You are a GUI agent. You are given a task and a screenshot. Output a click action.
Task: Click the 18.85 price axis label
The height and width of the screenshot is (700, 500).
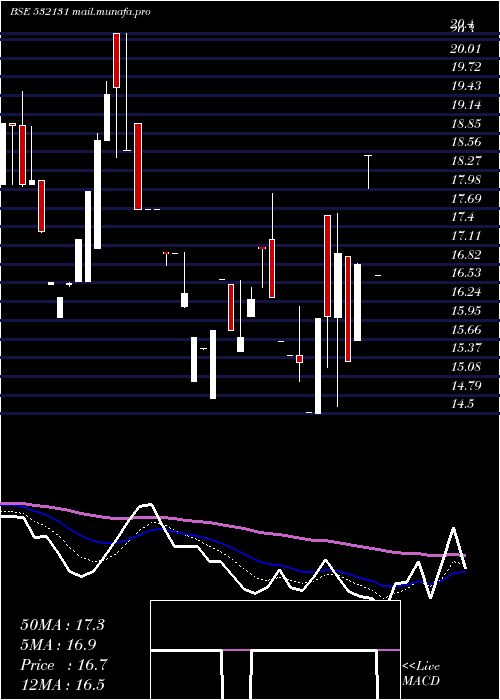[466, 124]
